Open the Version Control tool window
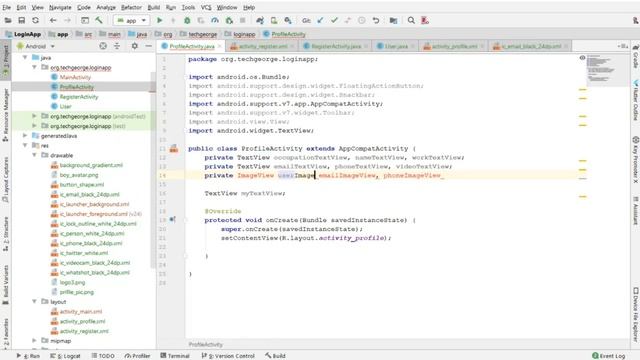640x360 pixels. click(x=228, y=356)
